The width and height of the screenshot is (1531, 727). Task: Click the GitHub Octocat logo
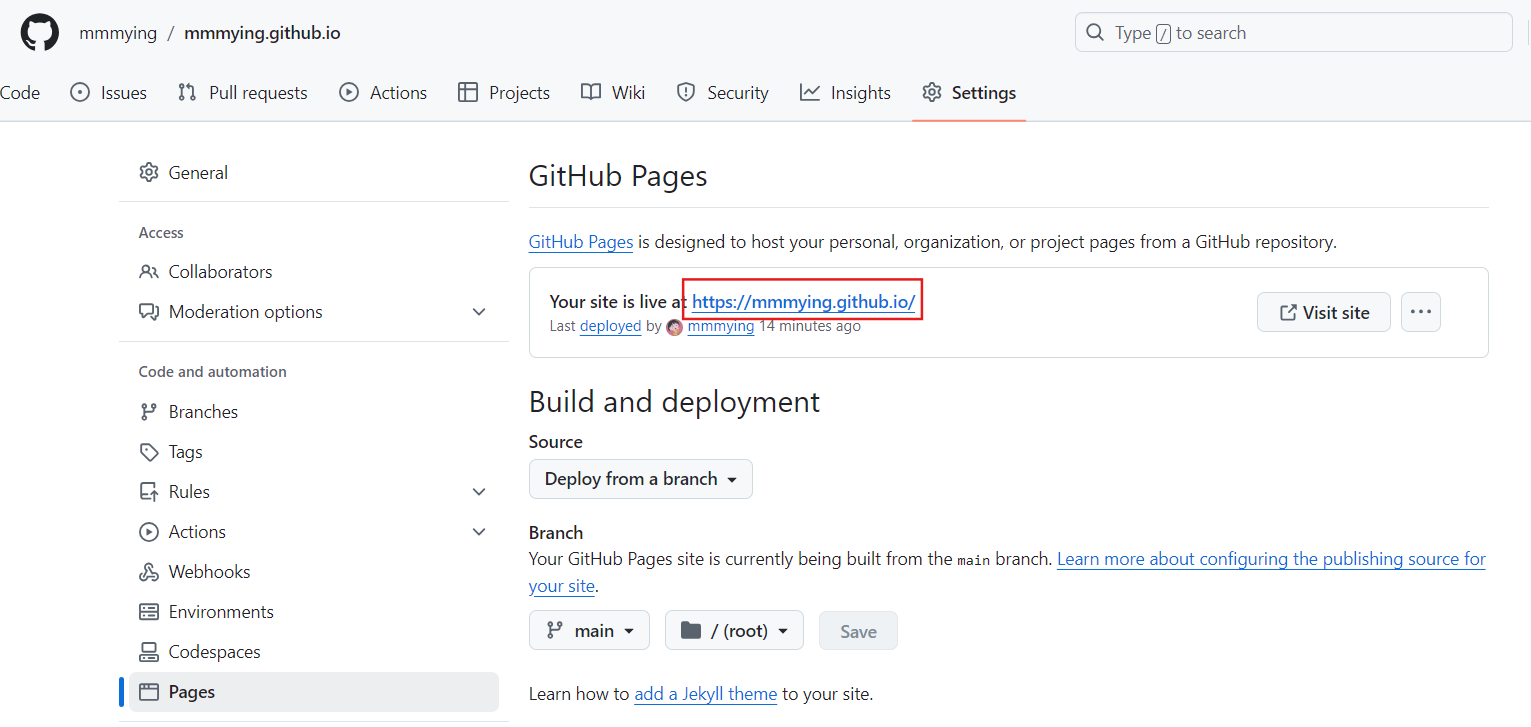pyautogui.click(x=40, y=33)
